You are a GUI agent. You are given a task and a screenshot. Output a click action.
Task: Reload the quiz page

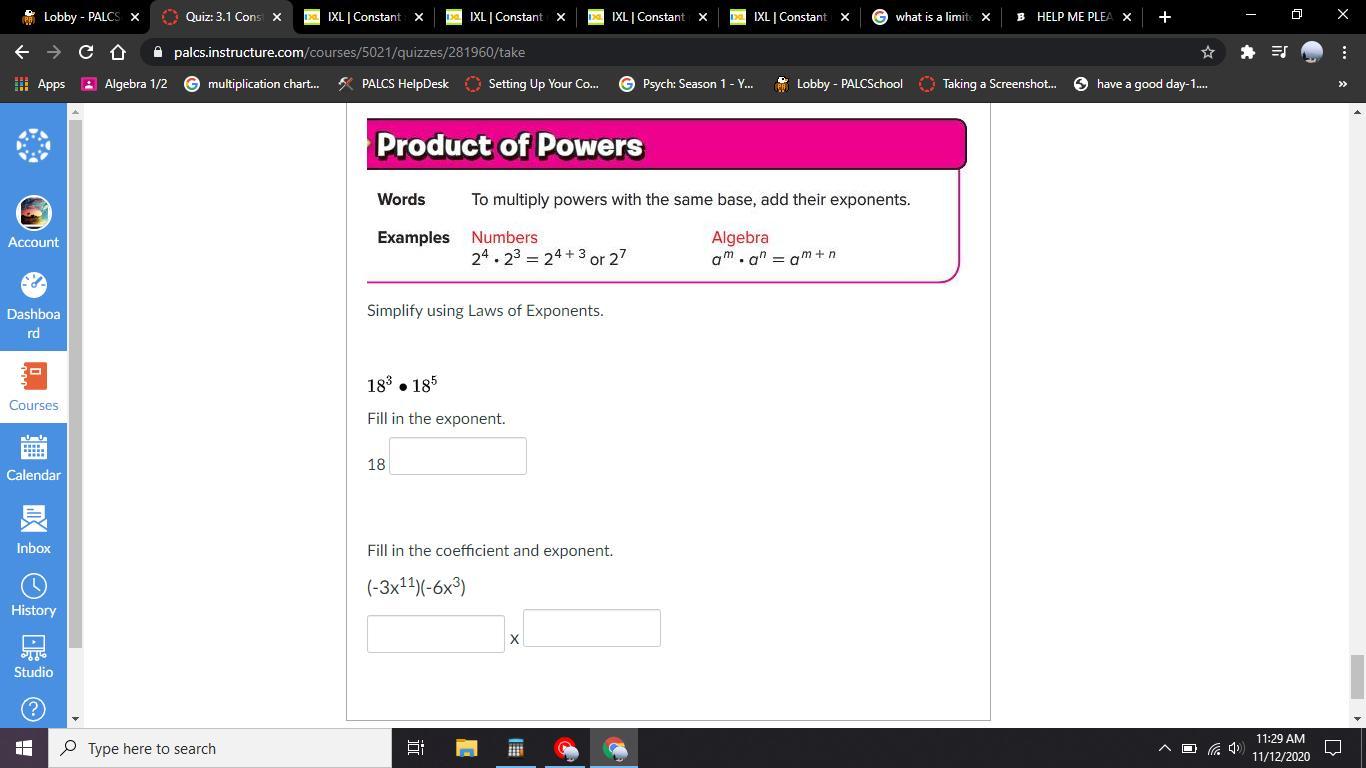pyautogui.click(x=86, y=52)
